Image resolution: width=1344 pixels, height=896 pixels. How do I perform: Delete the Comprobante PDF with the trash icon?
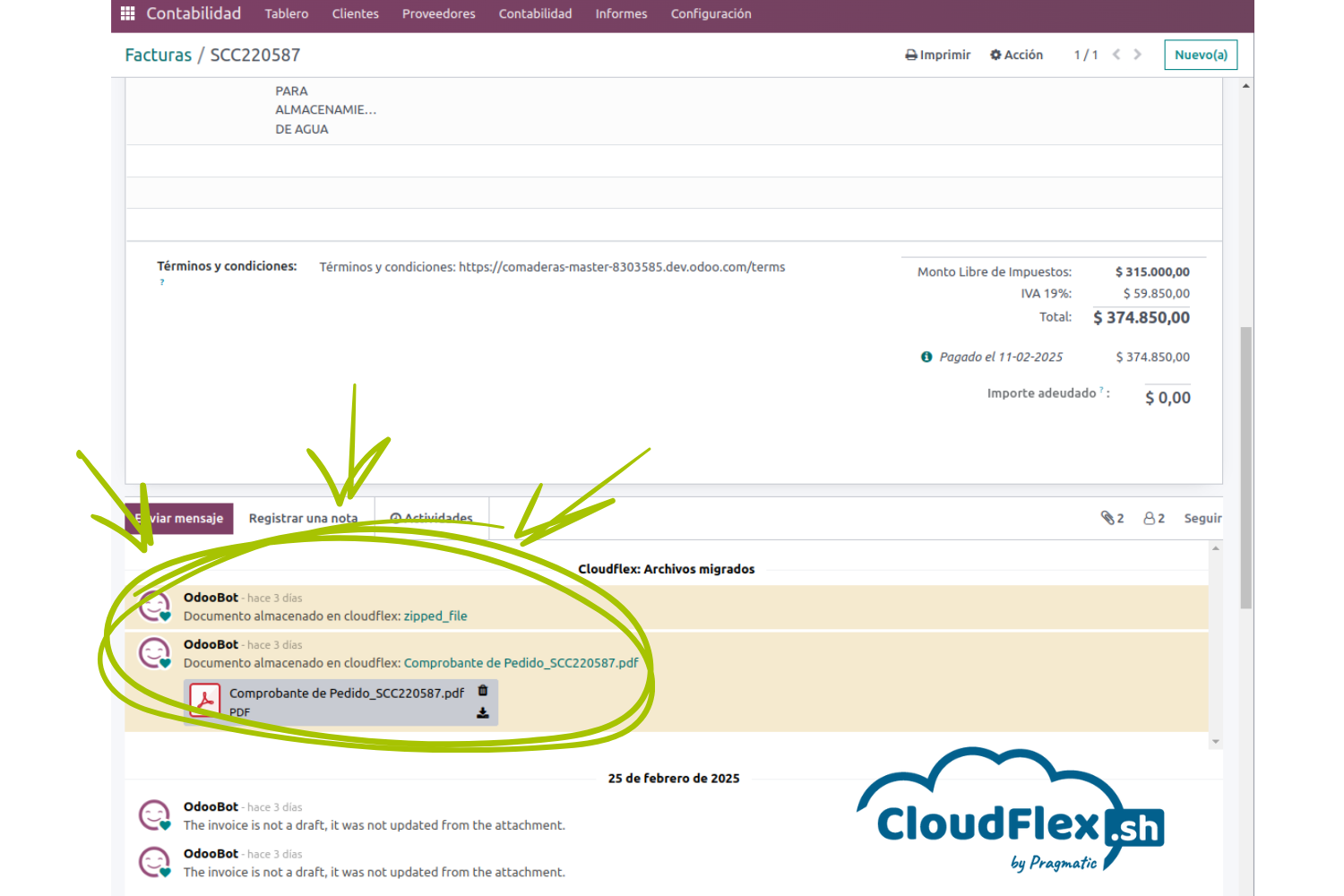point(483,690)
